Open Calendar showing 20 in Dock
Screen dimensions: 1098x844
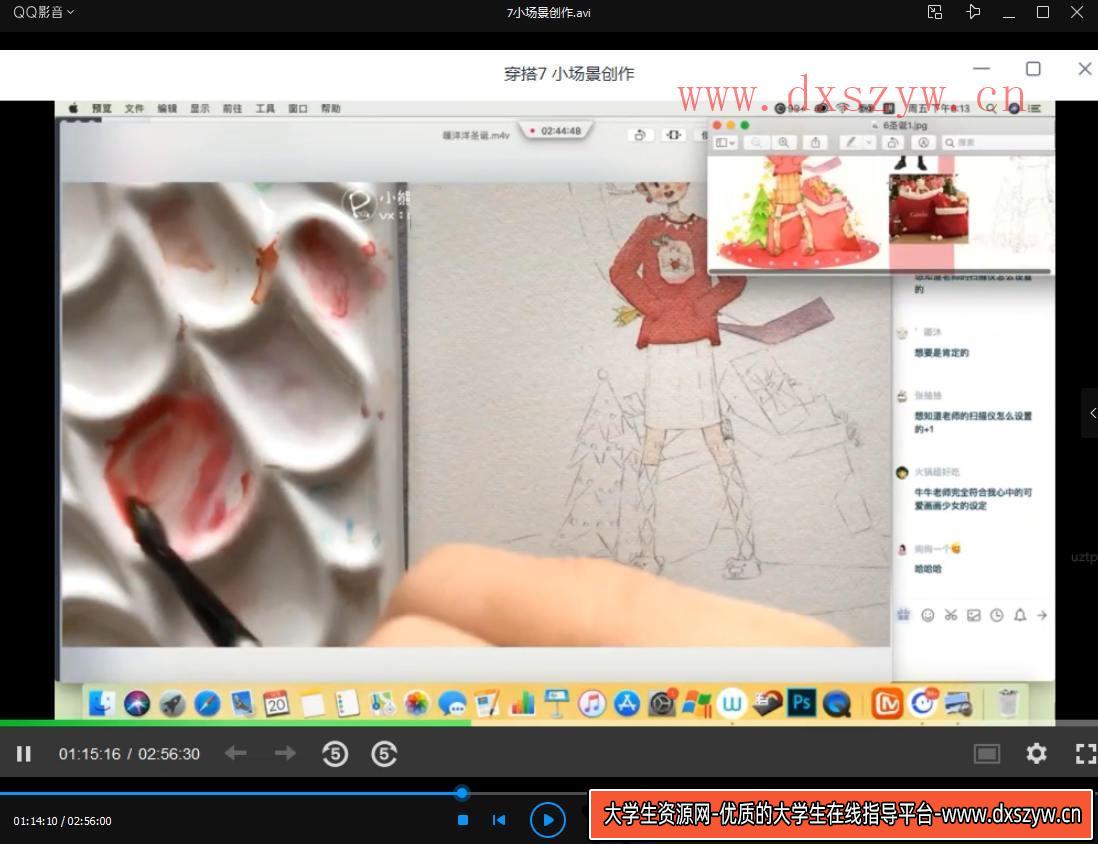(277, 703)
